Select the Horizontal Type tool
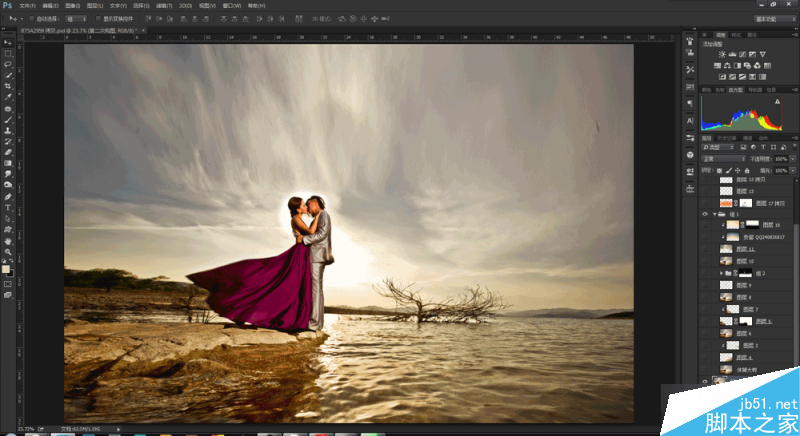 pos(8,208)
